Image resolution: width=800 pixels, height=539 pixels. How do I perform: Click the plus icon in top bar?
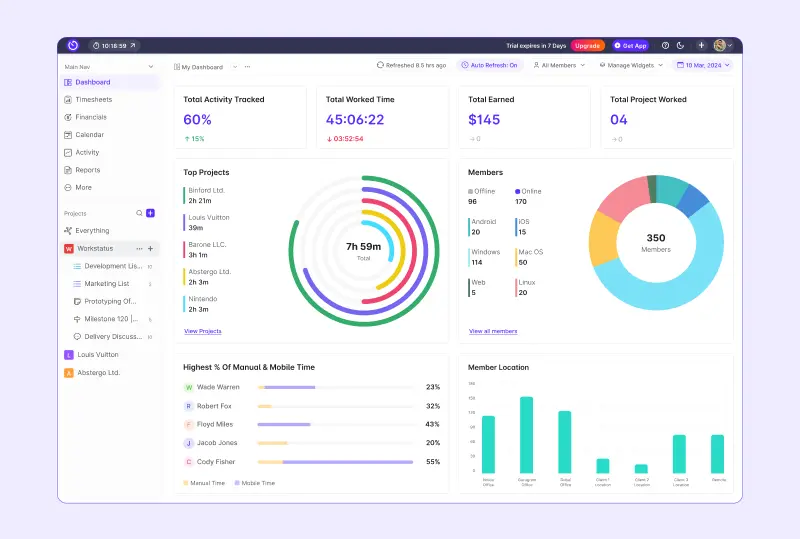(701, 45)
